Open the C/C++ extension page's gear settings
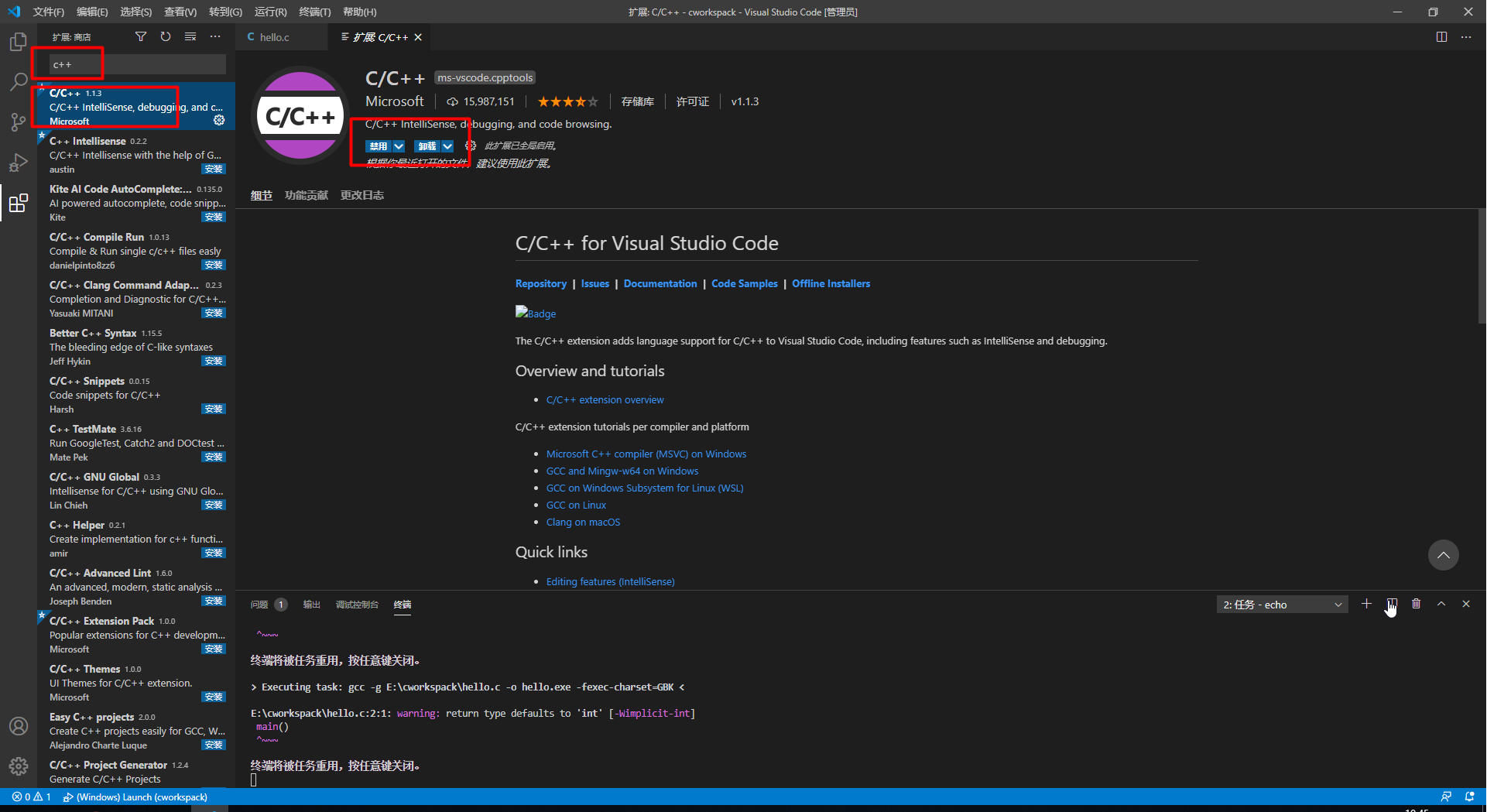 [471, 146]
